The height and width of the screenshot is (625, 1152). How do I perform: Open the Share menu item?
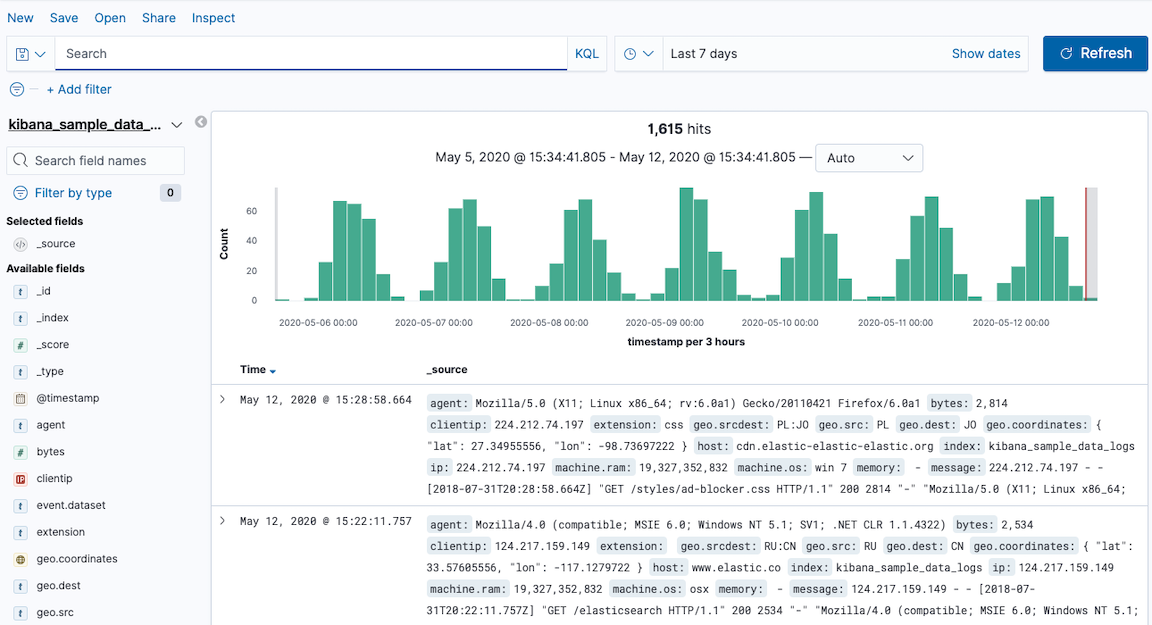pos(158,18)
